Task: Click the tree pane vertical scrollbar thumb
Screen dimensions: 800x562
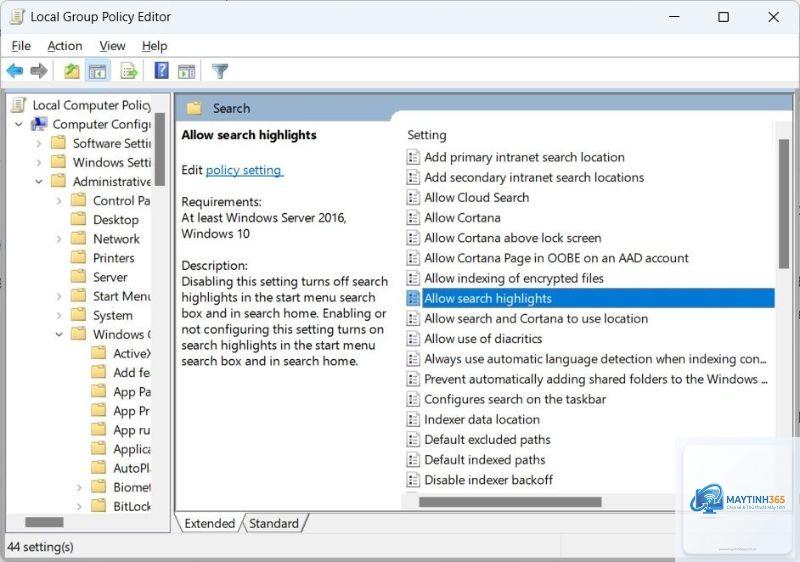Action: pos(160,149)
